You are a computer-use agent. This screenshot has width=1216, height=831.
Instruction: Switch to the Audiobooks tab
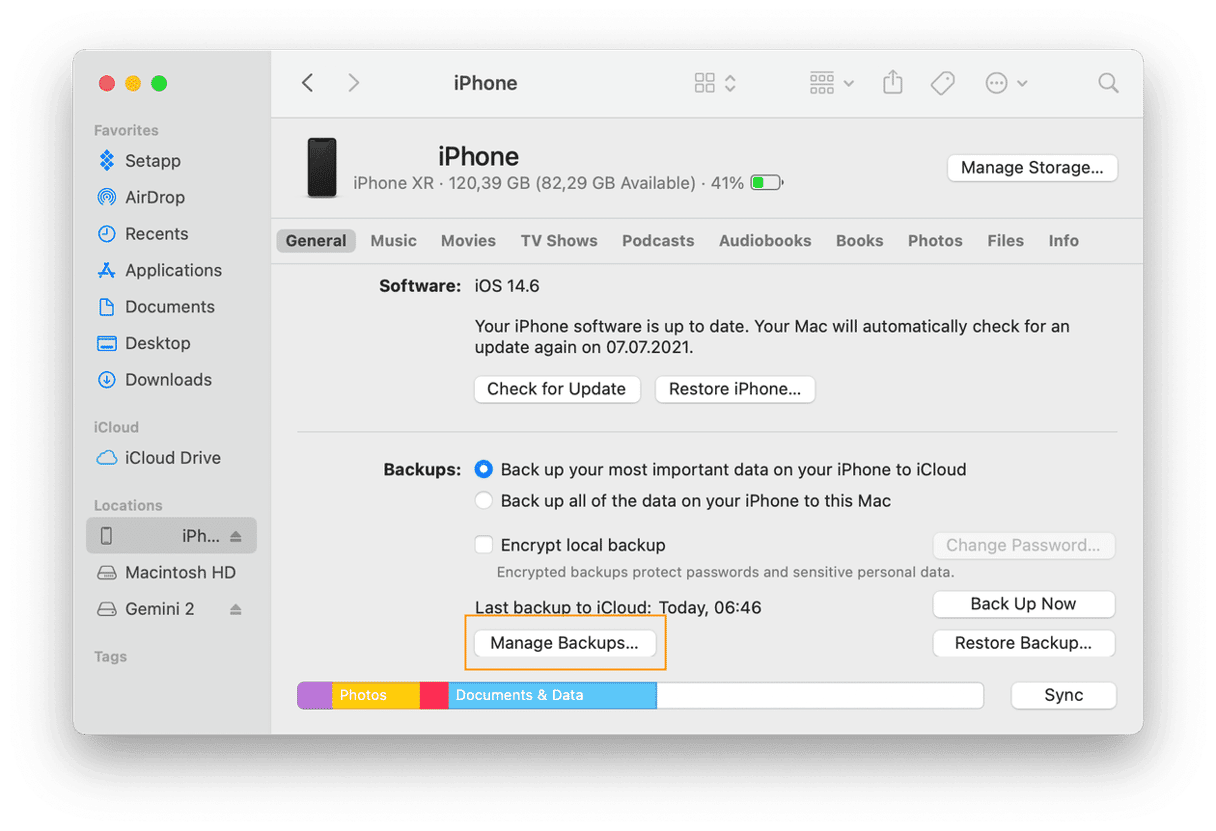pos(765,241)
